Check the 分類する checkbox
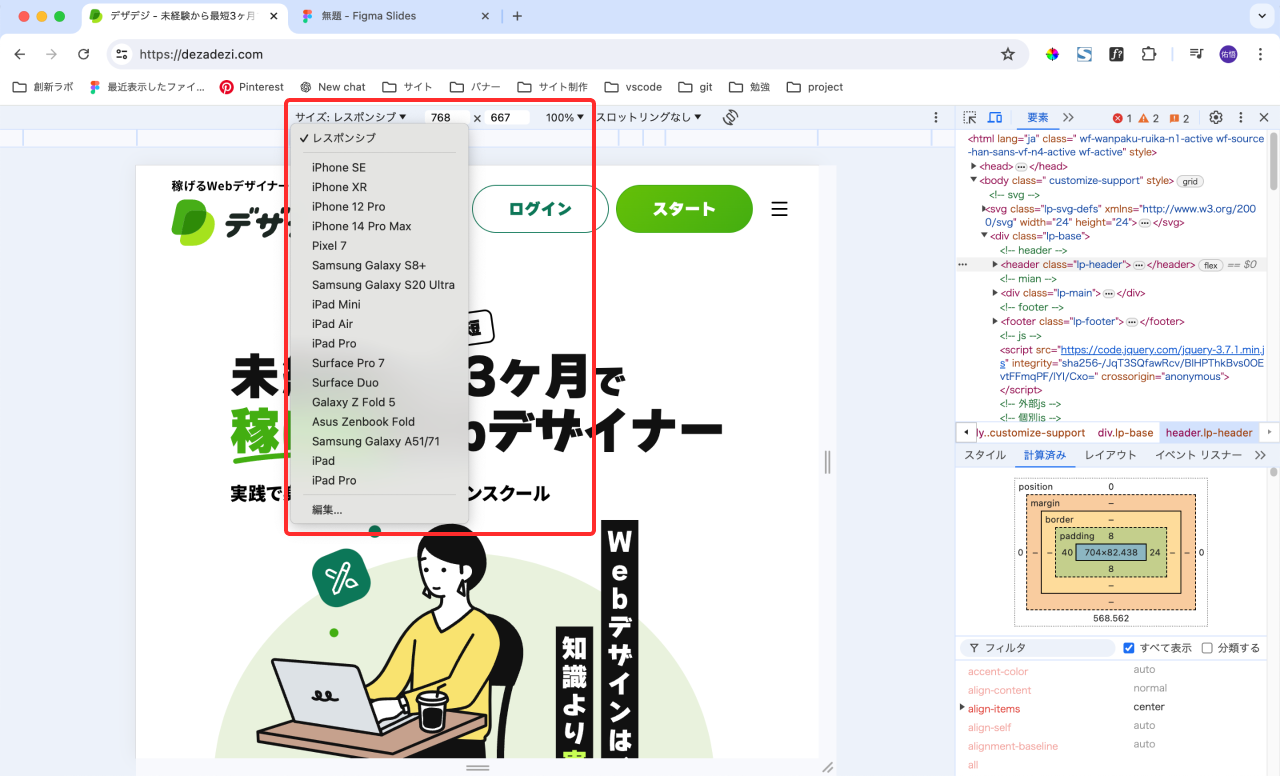Screen dimensions: 1280x776 coord(1207,648)
